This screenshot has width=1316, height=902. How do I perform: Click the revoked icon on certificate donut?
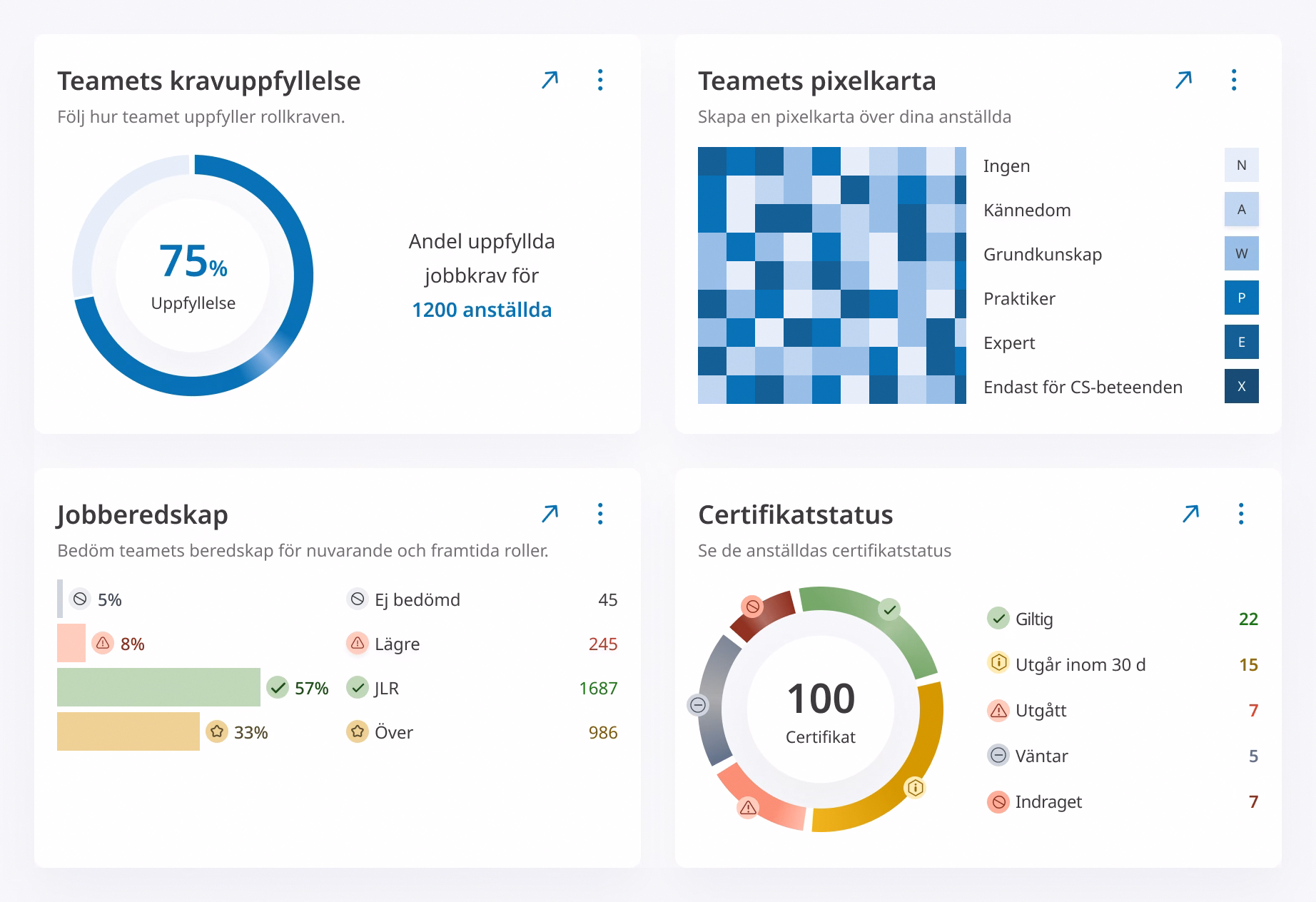pyautogui.click(x=751, y=607)
